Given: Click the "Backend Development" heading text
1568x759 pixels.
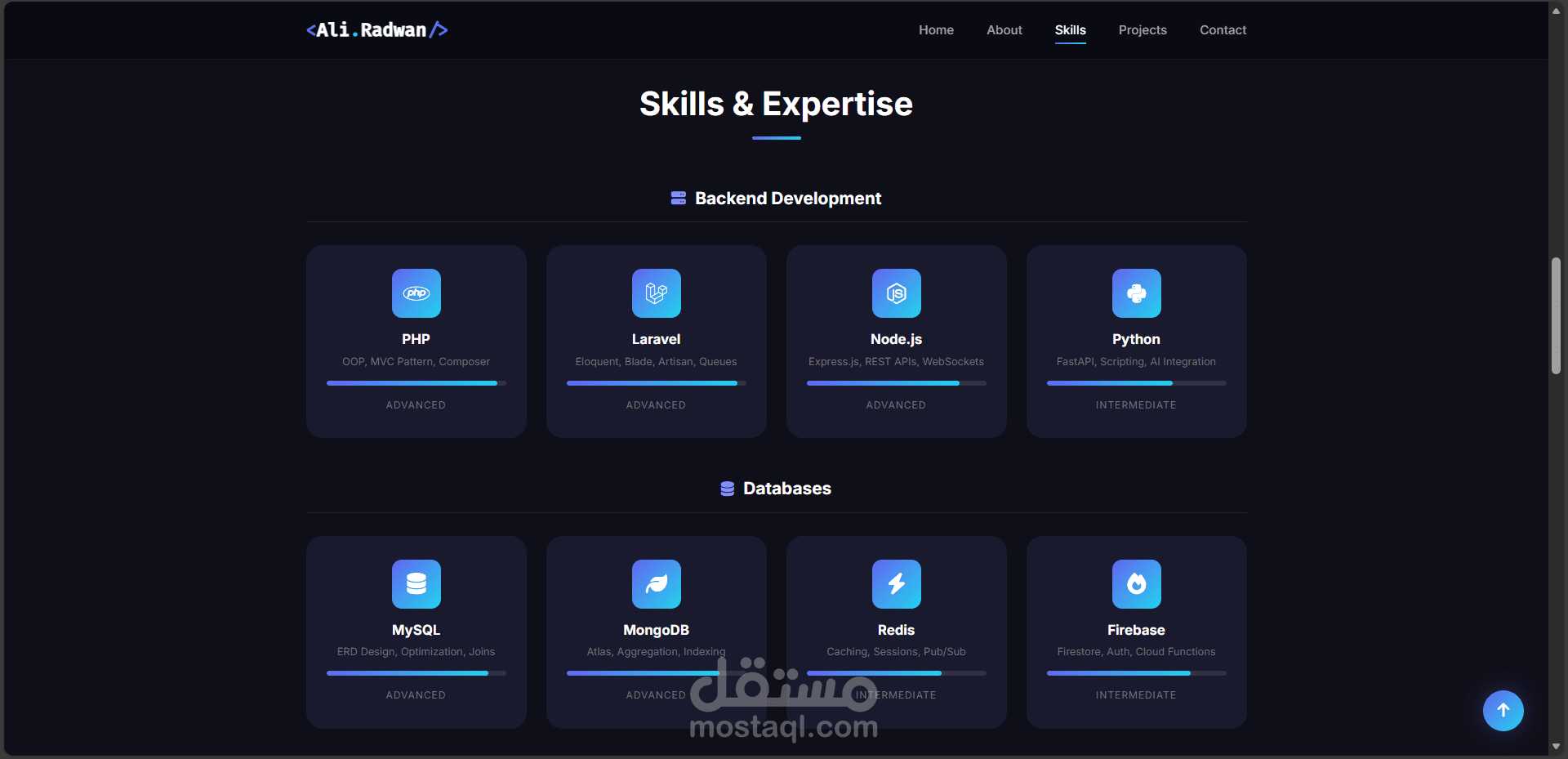Looking at the screenshot, I should pyautogui.click(x=788, y=199).
